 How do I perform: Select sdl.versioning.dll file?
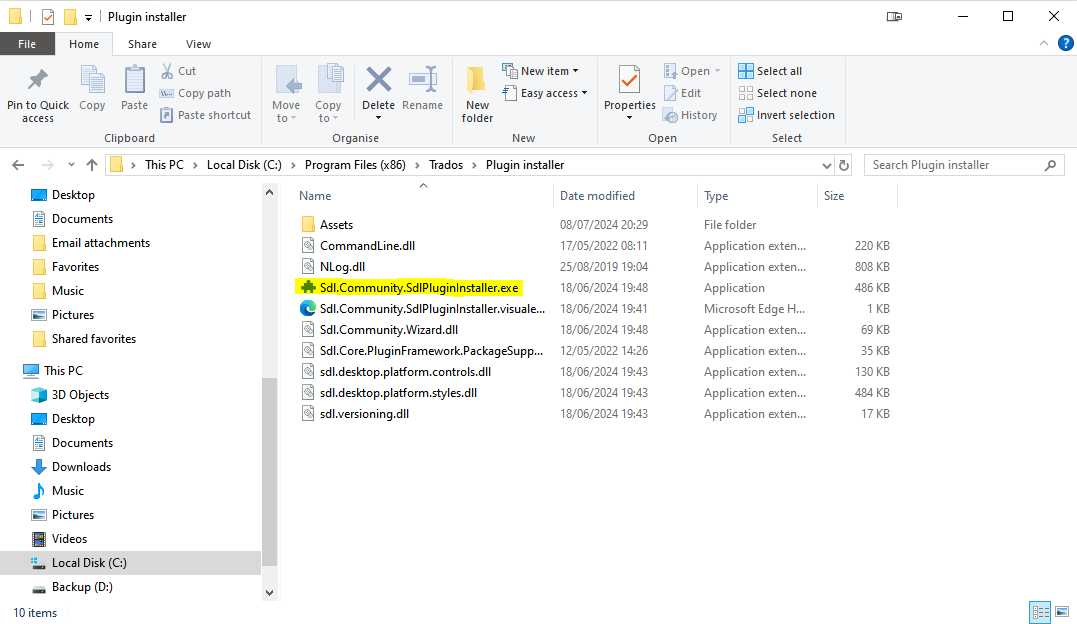355,414
